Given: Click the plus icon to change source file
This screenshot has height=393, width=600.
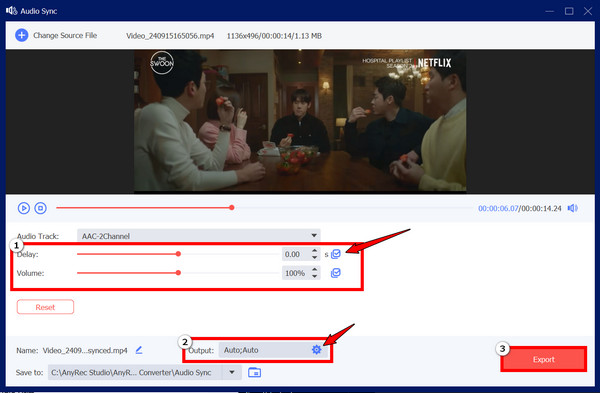Looking at the screenshot, I should [21, 35].
